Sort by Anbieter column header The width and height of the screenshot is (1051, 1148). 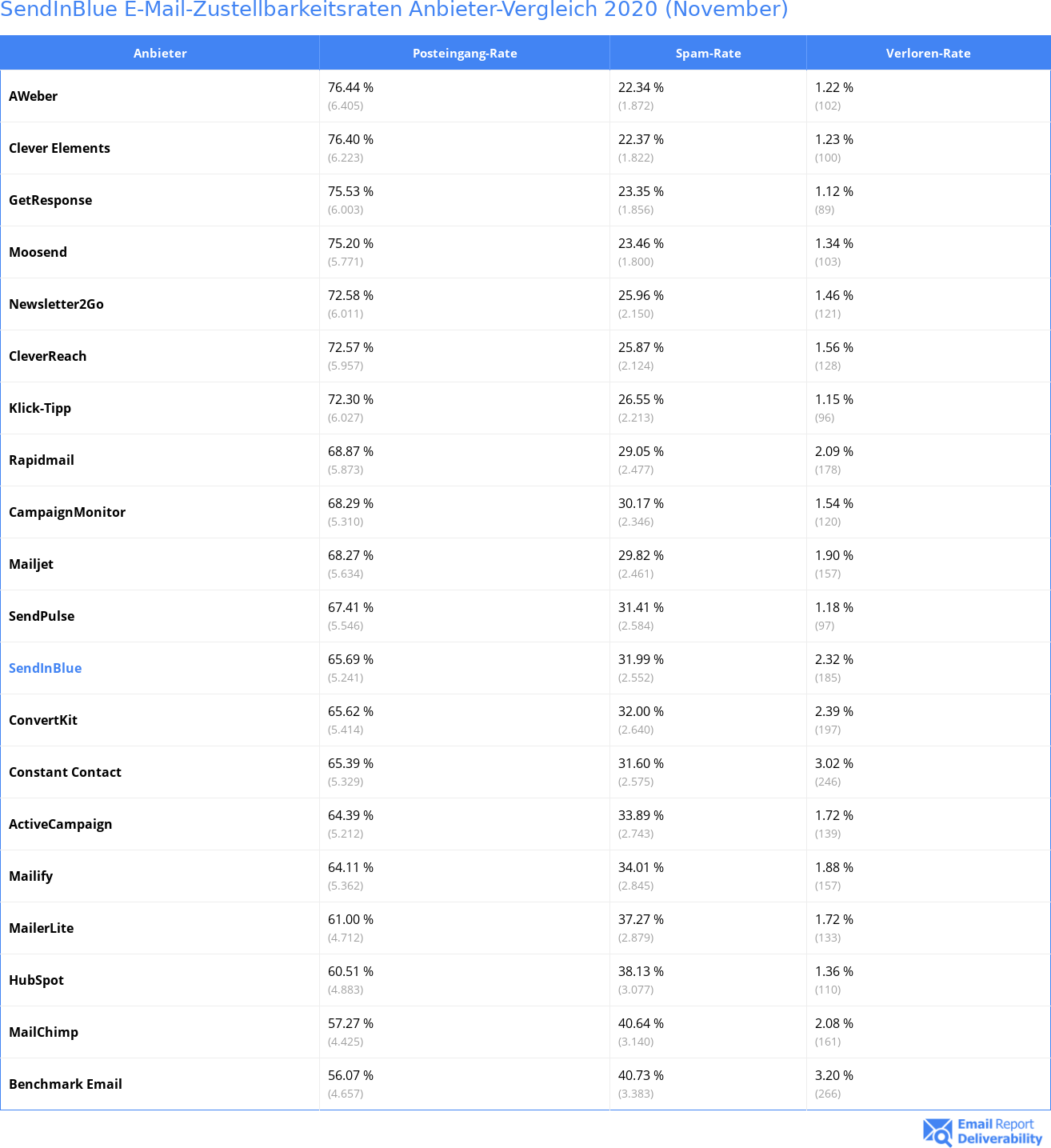click(160, 53)
